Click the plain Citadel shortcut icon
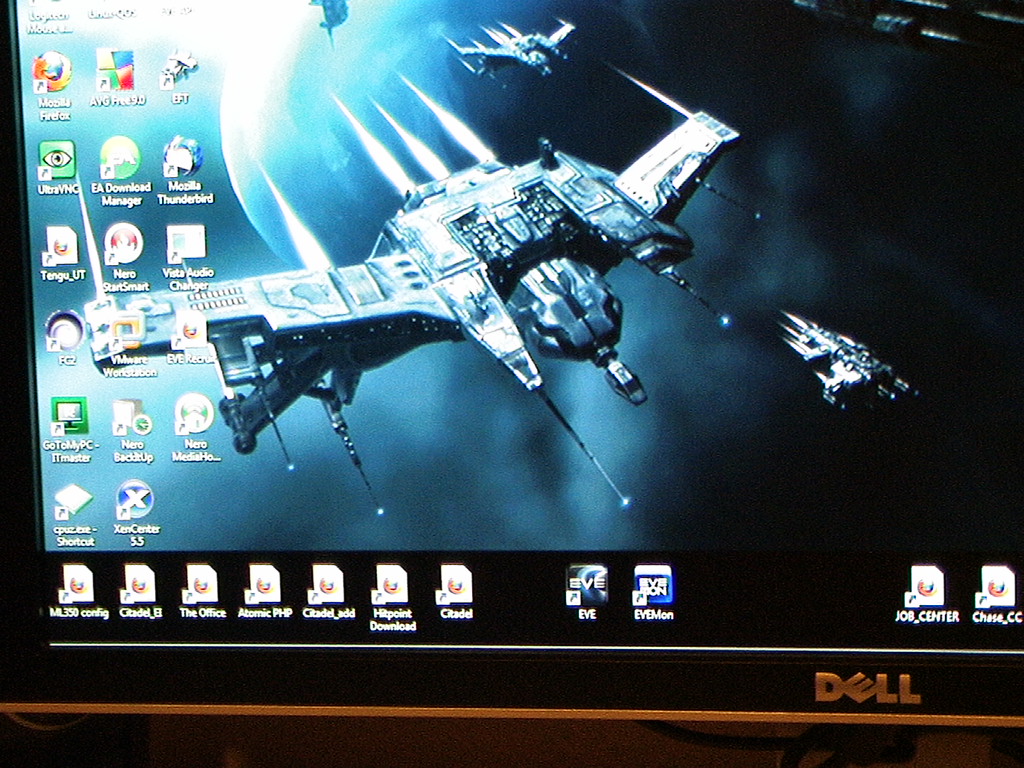The width and height of the screenshot is (1024, 768). point(455,592)
